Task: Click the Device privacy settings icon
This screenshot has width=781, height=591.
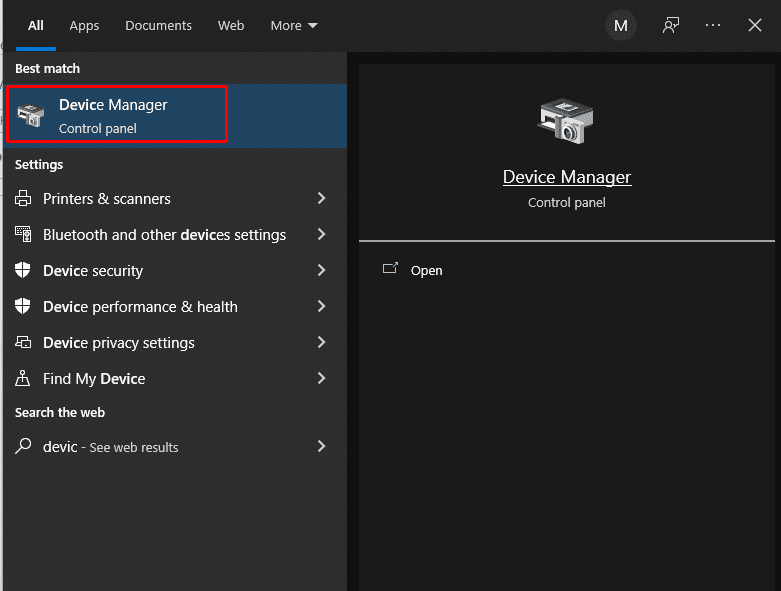Action: (x=23, y=342)
